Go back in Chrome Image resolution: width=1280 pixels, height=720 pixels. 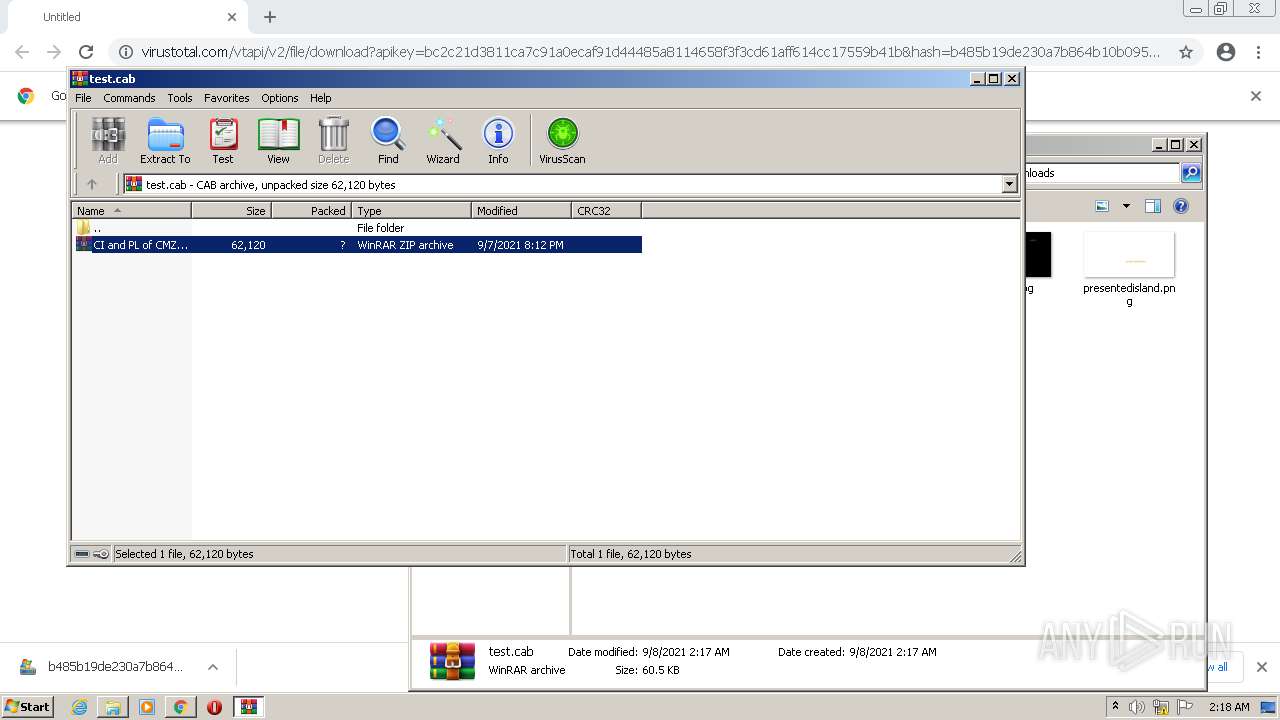point(22,52)
